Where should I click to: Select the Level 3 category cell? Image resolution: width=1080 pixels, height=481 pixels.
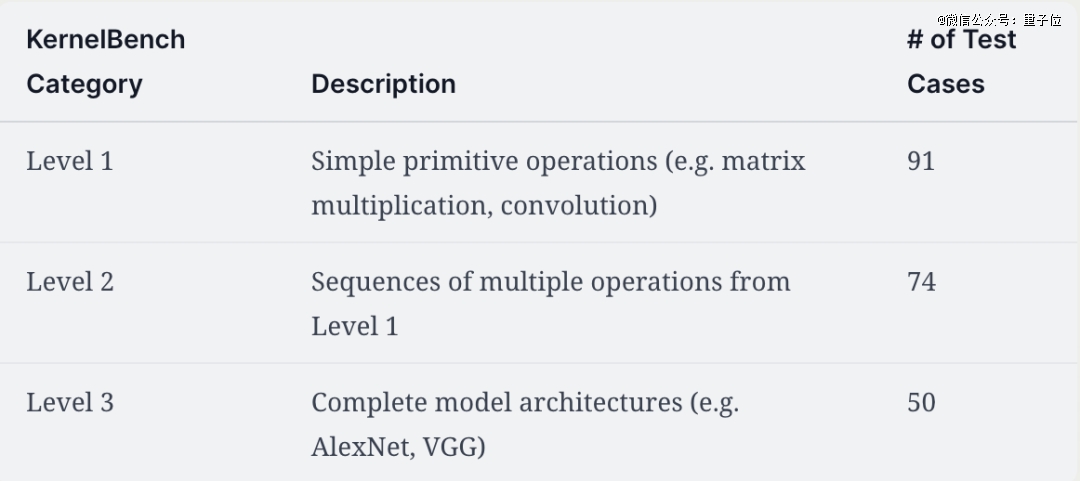70,403
